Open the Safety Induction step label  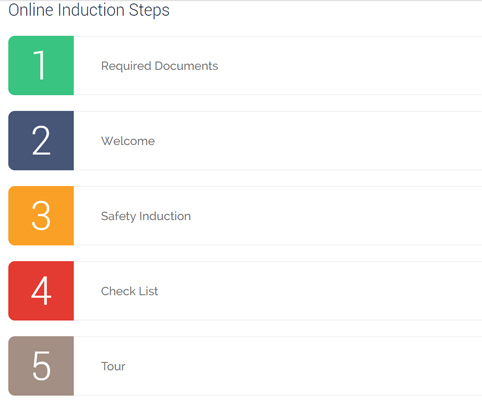(x=146, y=216)
